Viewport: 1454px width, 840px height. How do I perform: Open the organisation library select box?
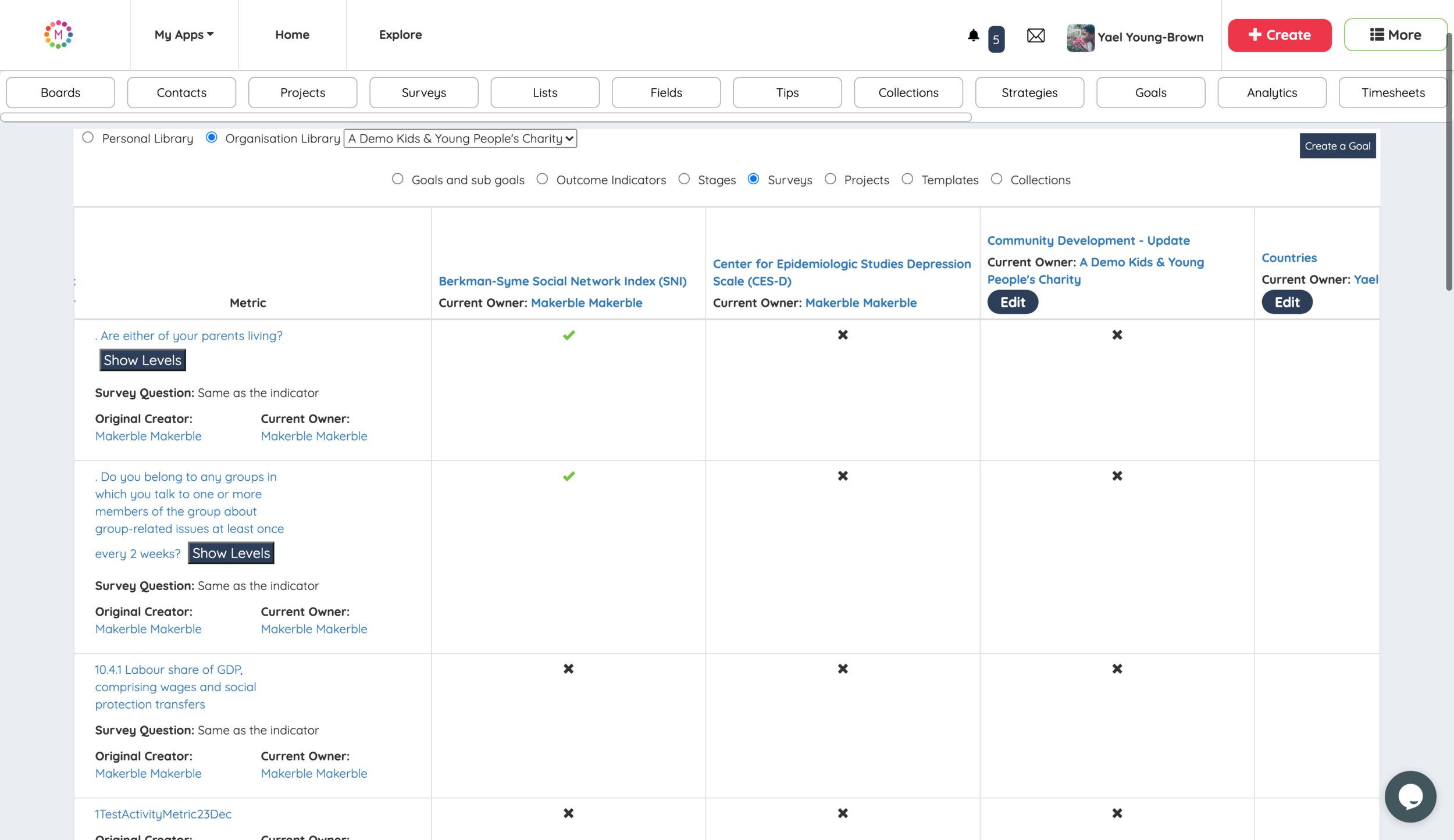pos(459,138)
